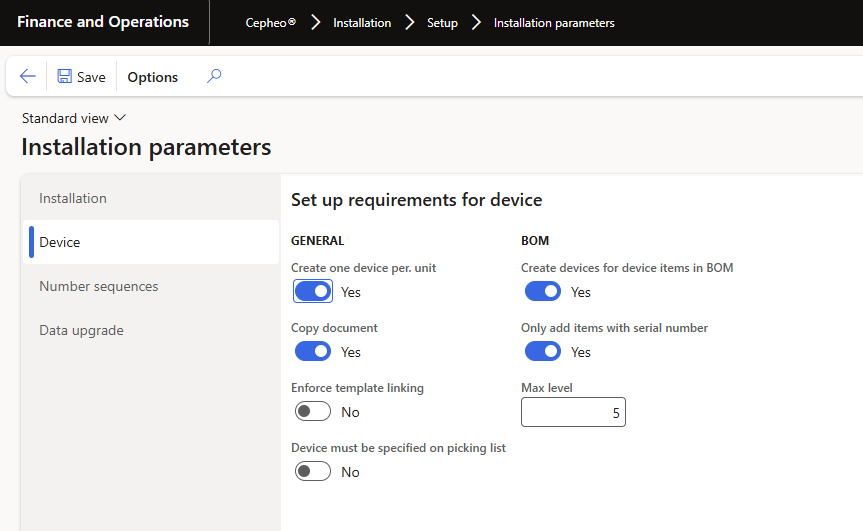The height and width of the screenshot is (531, 863).
Task: Switch to Number sequences tab
Action: tap(99, 286)
